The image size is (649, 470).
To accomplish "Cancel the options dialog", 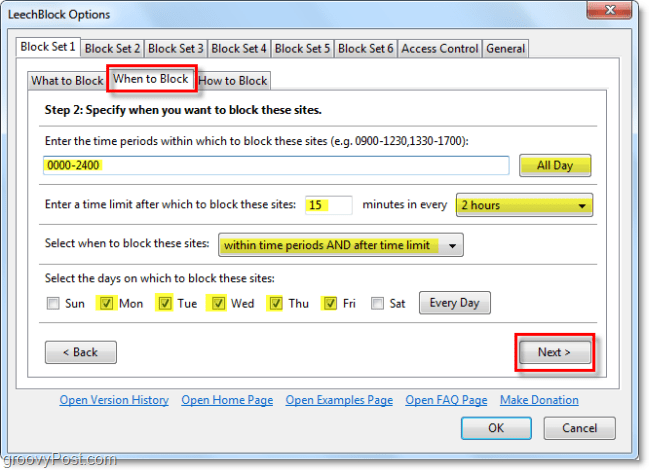I will (x=579, y=428).
